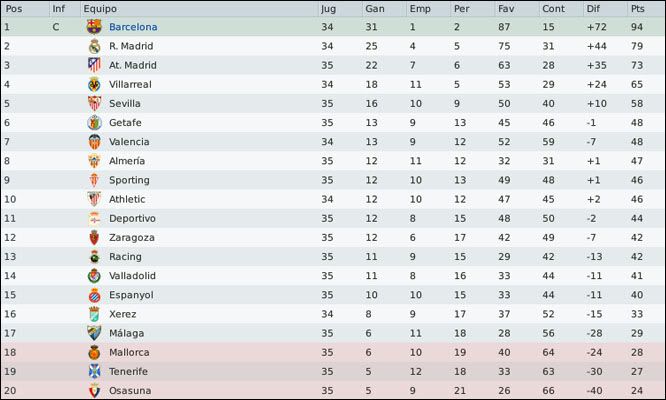Click the Tenerife club crest

point(94,371)
